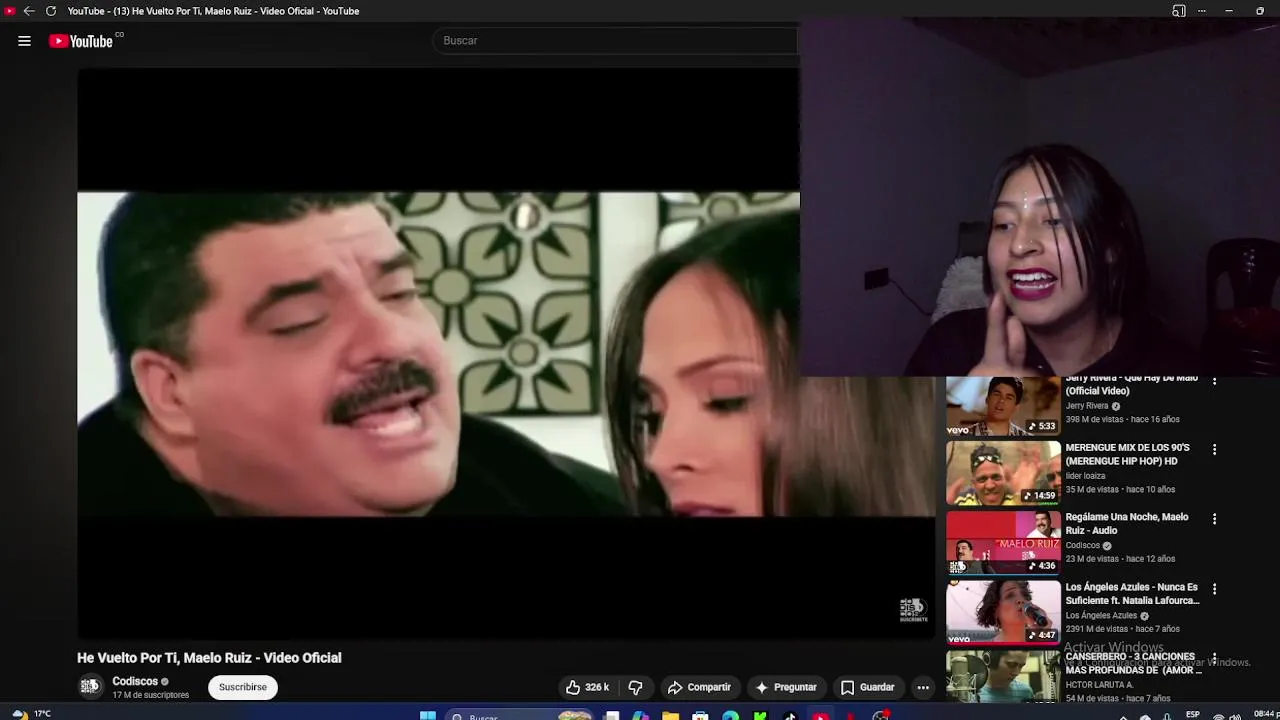This screenshot has height=720, width=1280.
Task: Open the Codiscos channel name link
Action: click(x=135, y=681)
